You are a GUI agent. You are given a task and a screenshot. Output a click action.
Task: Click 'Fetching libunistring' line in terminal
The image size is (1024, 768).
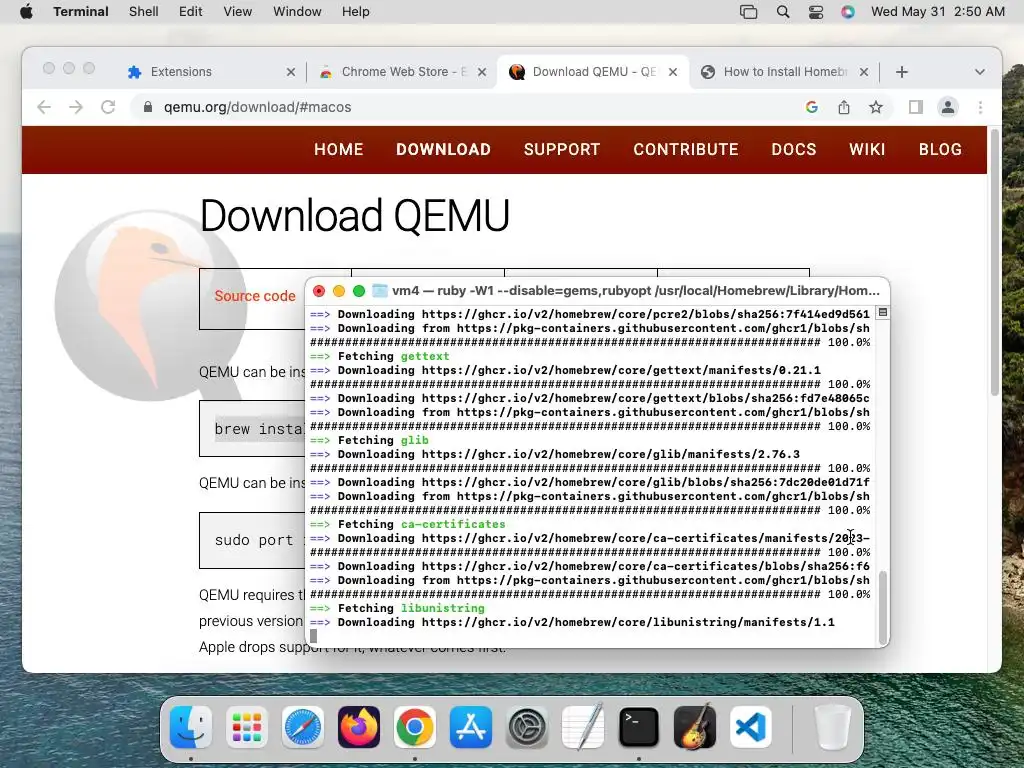[397, 608]
